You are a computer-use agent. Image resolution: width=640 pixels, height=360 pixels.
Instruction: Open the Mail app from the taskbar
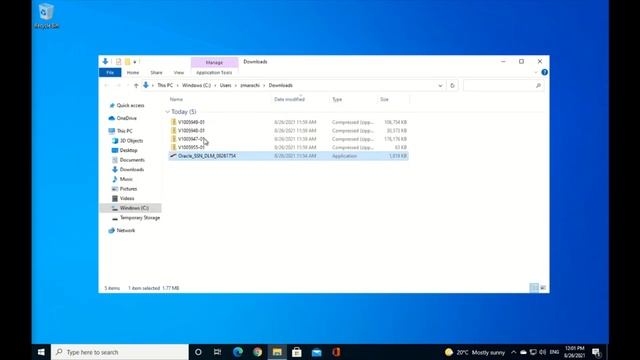(316, 352)
